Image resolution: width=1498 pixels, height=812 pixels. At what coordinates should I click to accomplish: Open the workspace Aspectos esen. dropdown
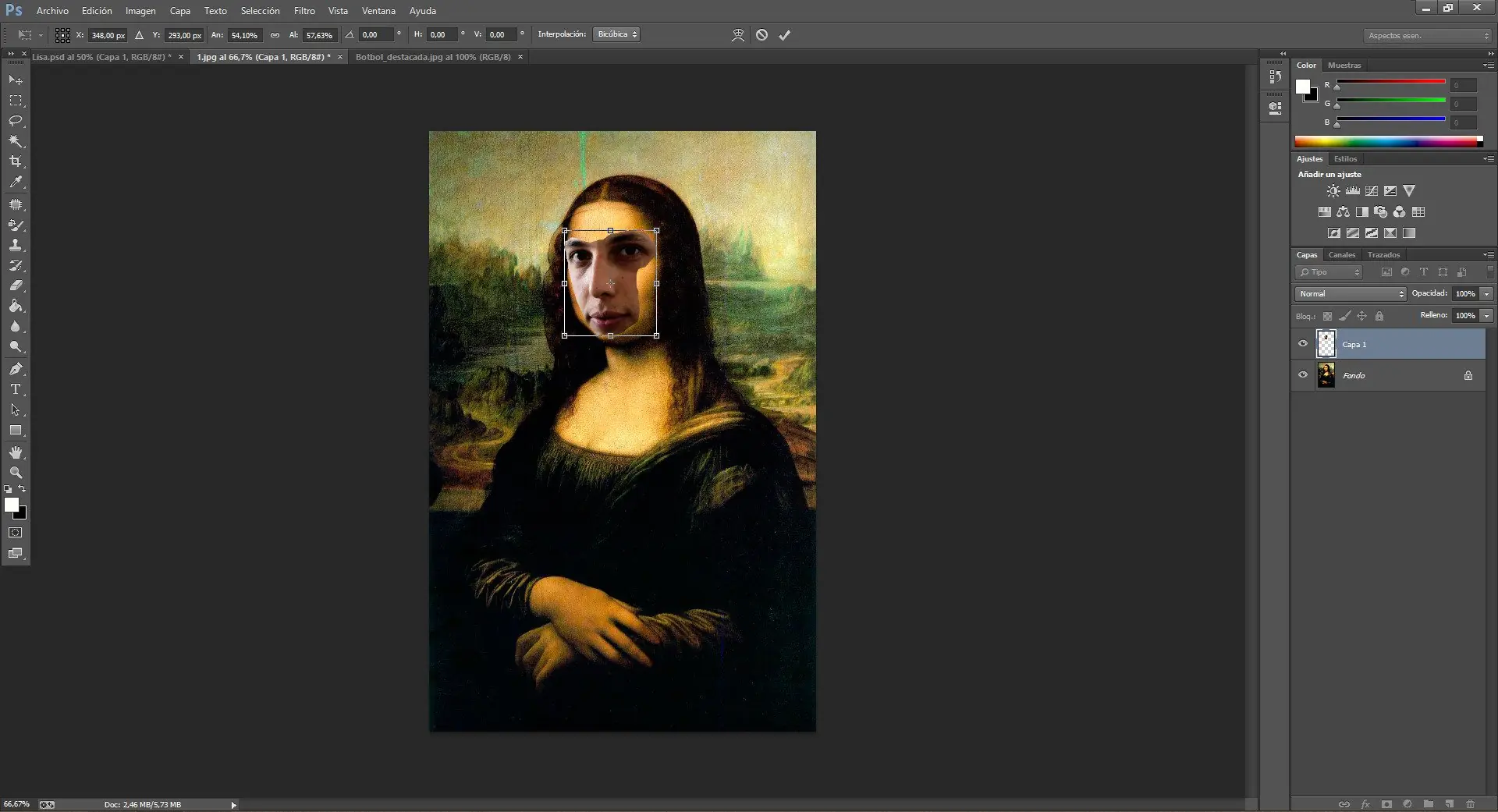tap(1428, 35)
